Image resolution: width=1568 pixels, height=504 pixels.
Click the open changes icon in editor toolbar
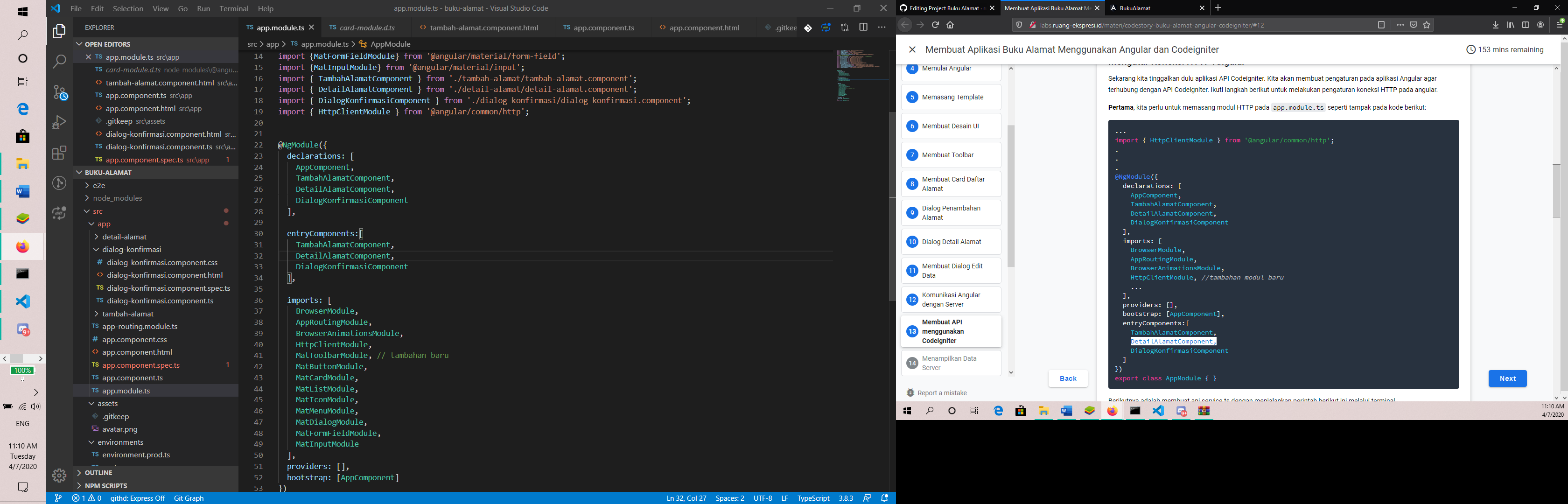(x=845, y=28)
